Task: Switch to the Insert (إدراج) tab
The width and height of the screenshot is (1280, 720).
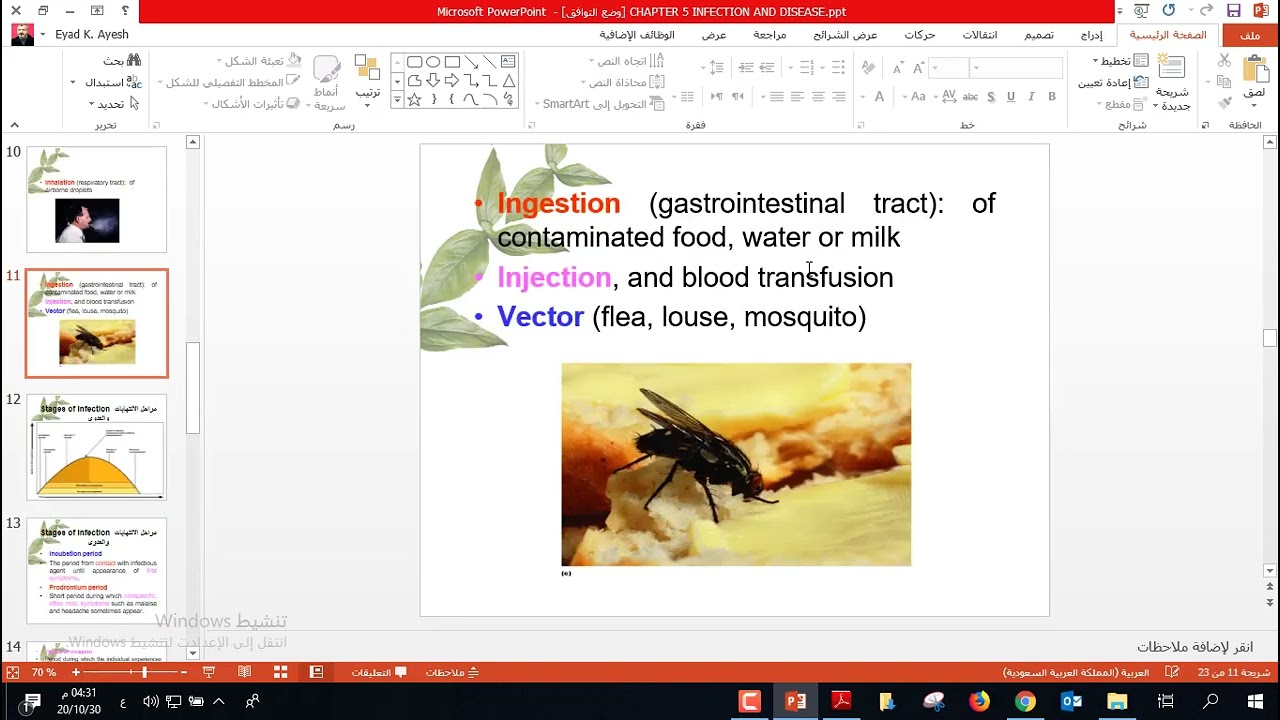Action: pyautogui.click(x=1092, y=35)
